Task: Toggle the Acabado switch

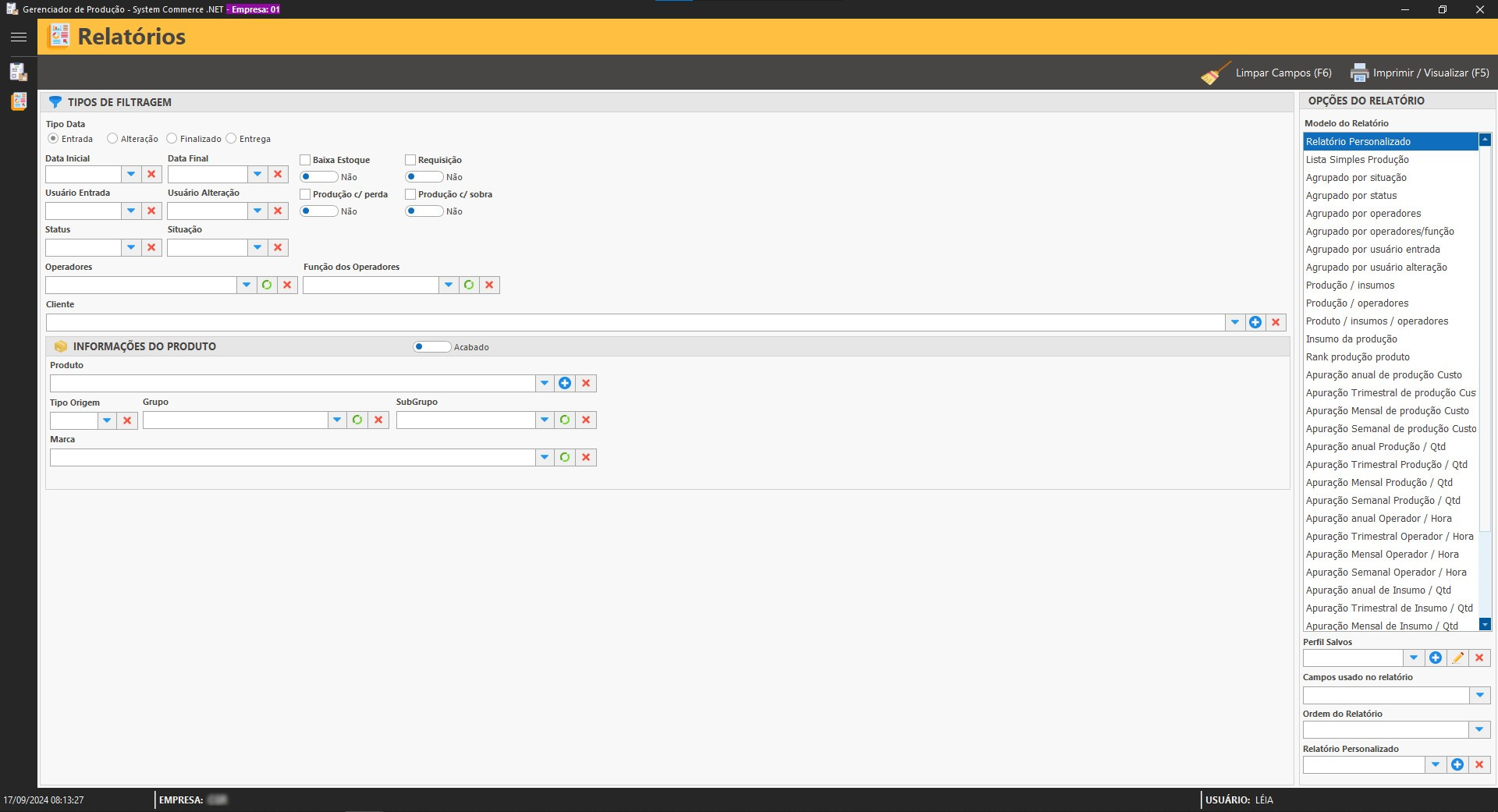Action: pos(431,347)
